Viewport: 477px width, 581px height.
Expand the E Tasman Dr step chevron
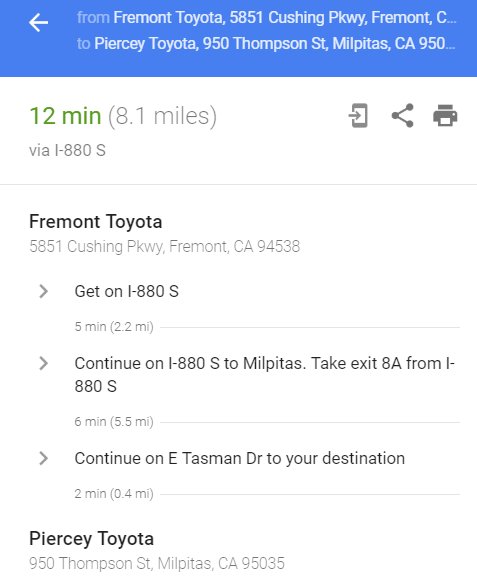click(44, 458)
